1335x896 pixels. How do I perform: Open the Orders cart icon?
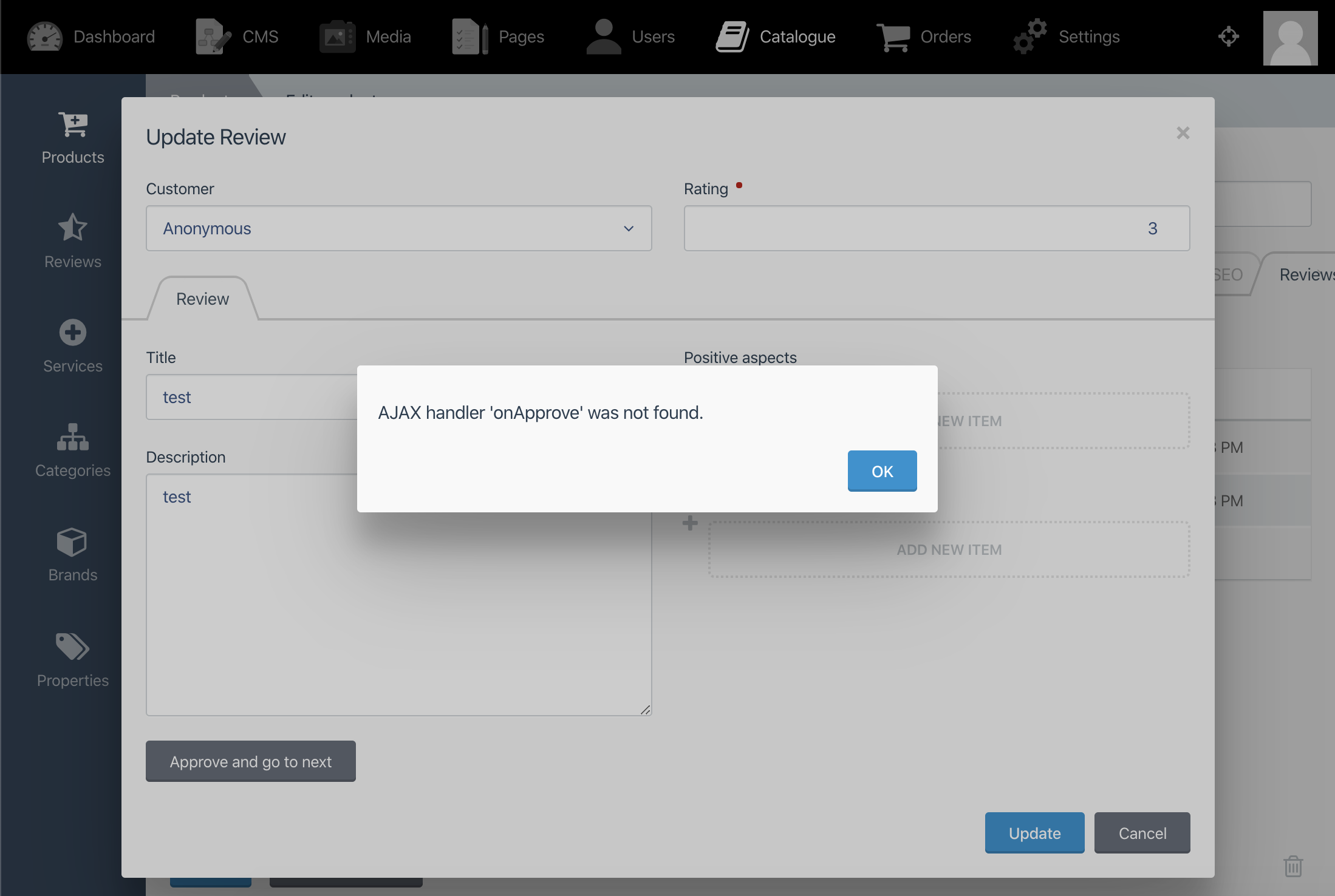tap(893, 37)
